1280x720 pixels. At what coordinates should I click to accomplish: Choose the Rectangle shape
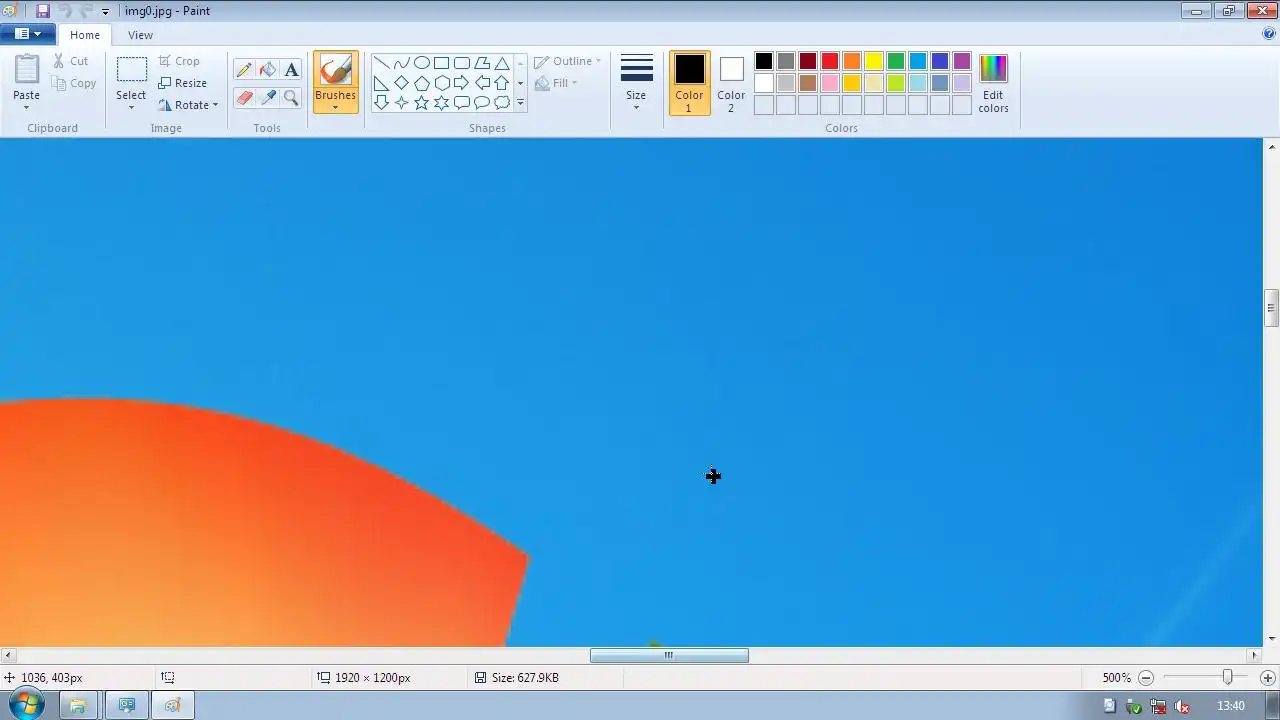pyautogui.click(x=441, y=63)
